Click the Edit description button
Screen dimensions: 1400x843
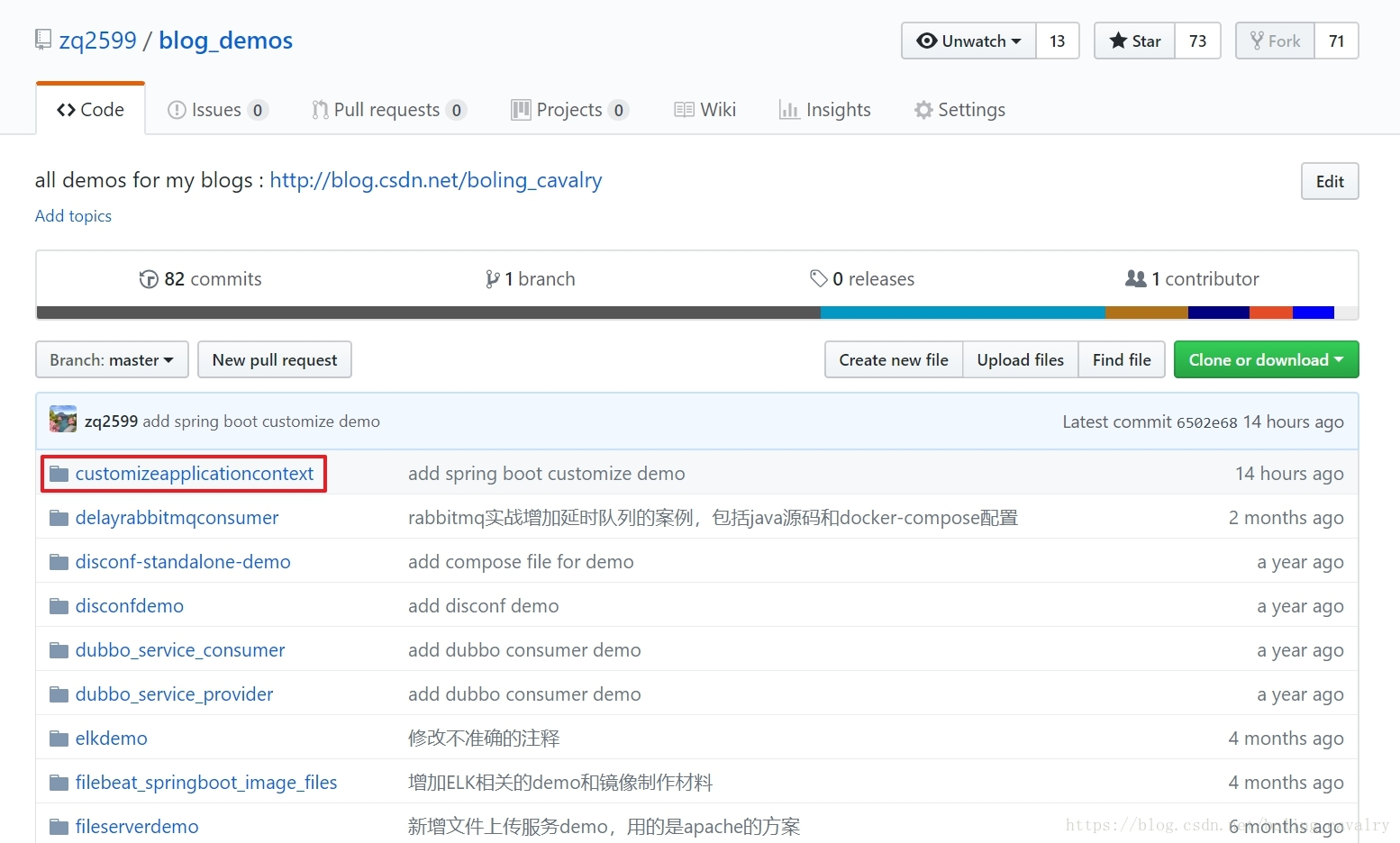pos(1330,181)
